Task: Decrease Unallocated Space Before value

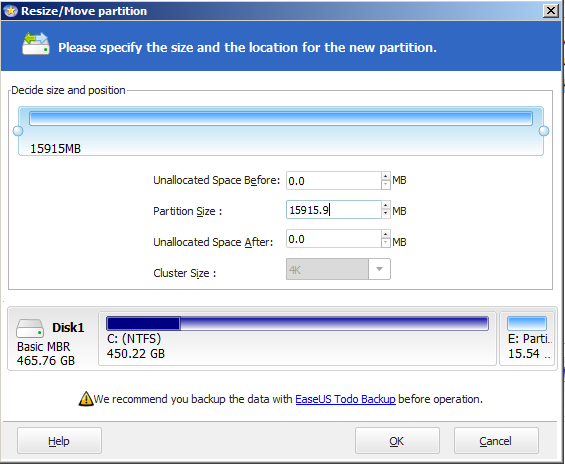Action: [386, 185]
